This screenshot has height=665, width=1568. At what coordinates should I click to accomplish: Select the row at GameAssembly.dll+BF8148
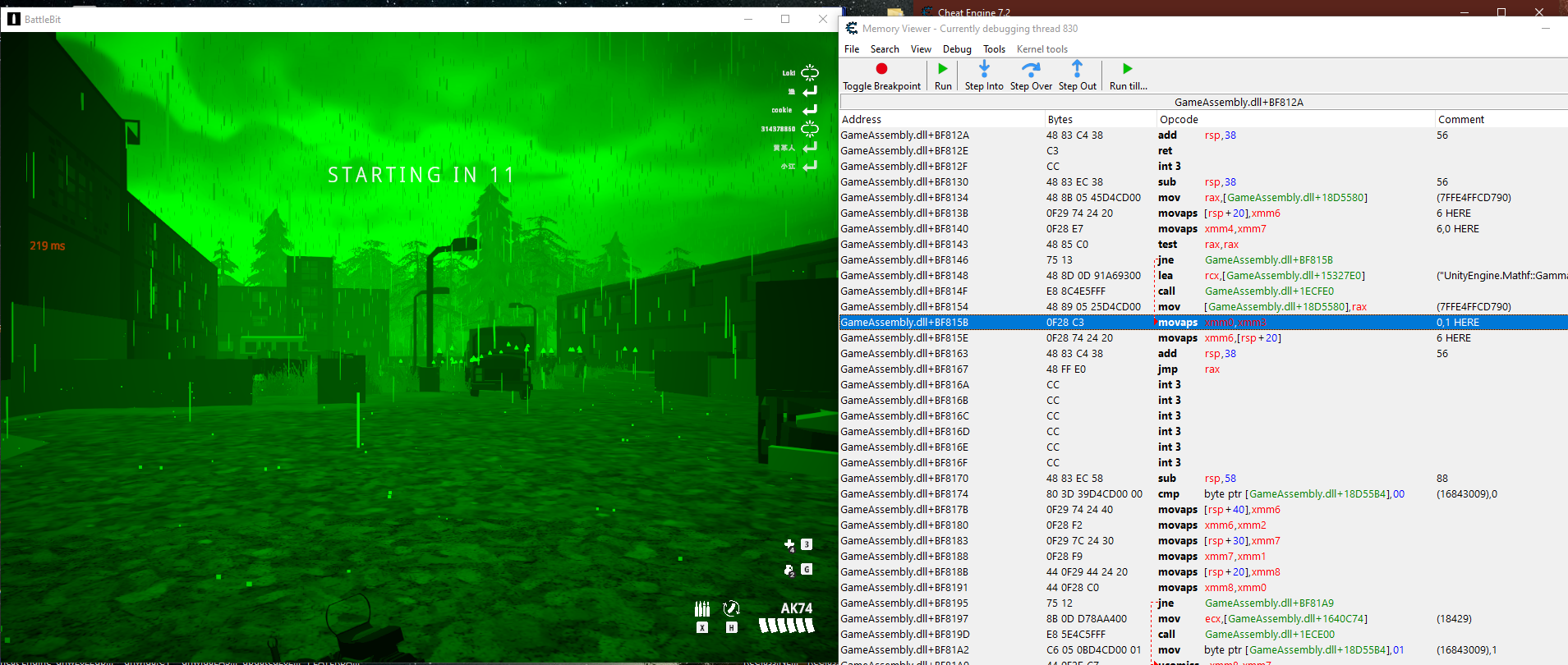click(x=1203, y=276)
